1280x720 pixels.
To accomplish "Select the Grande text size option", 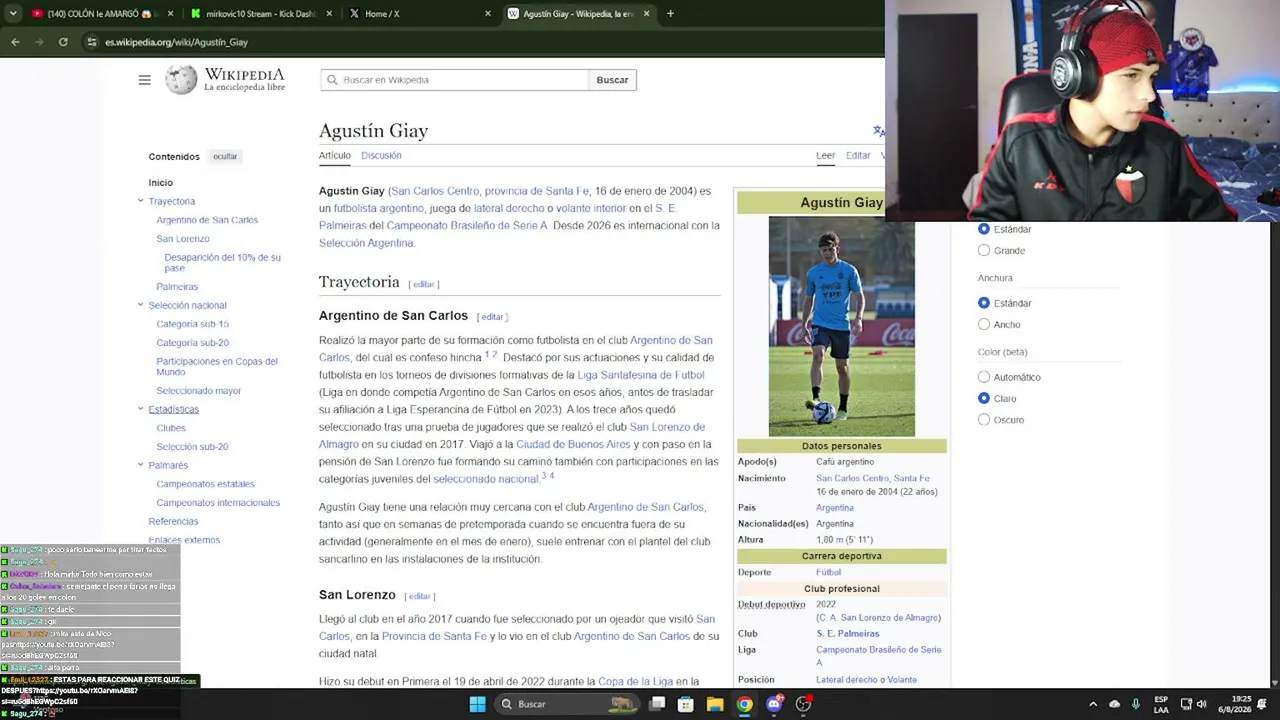I will click(x=984, y=250).
